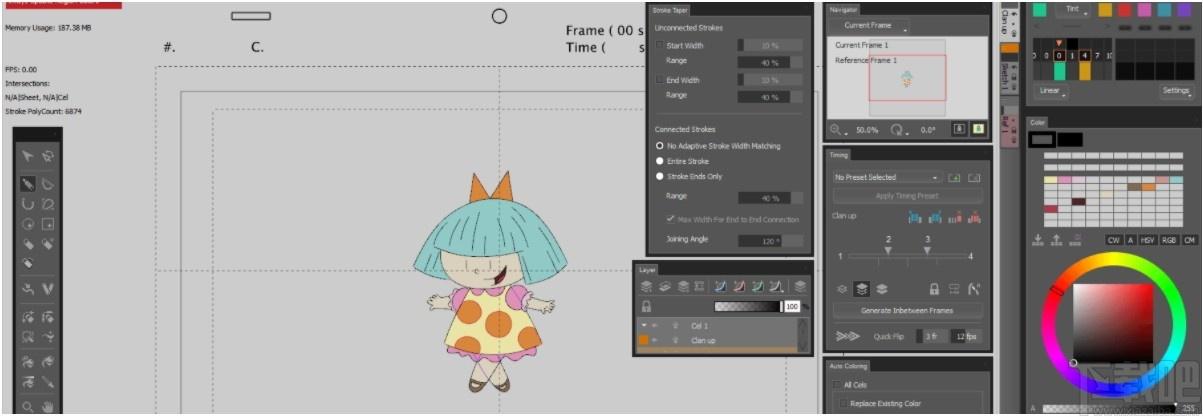
Task: Expand the Linear interpolation dropdown
Action: pyautogui.click(x=1052, y=91)
